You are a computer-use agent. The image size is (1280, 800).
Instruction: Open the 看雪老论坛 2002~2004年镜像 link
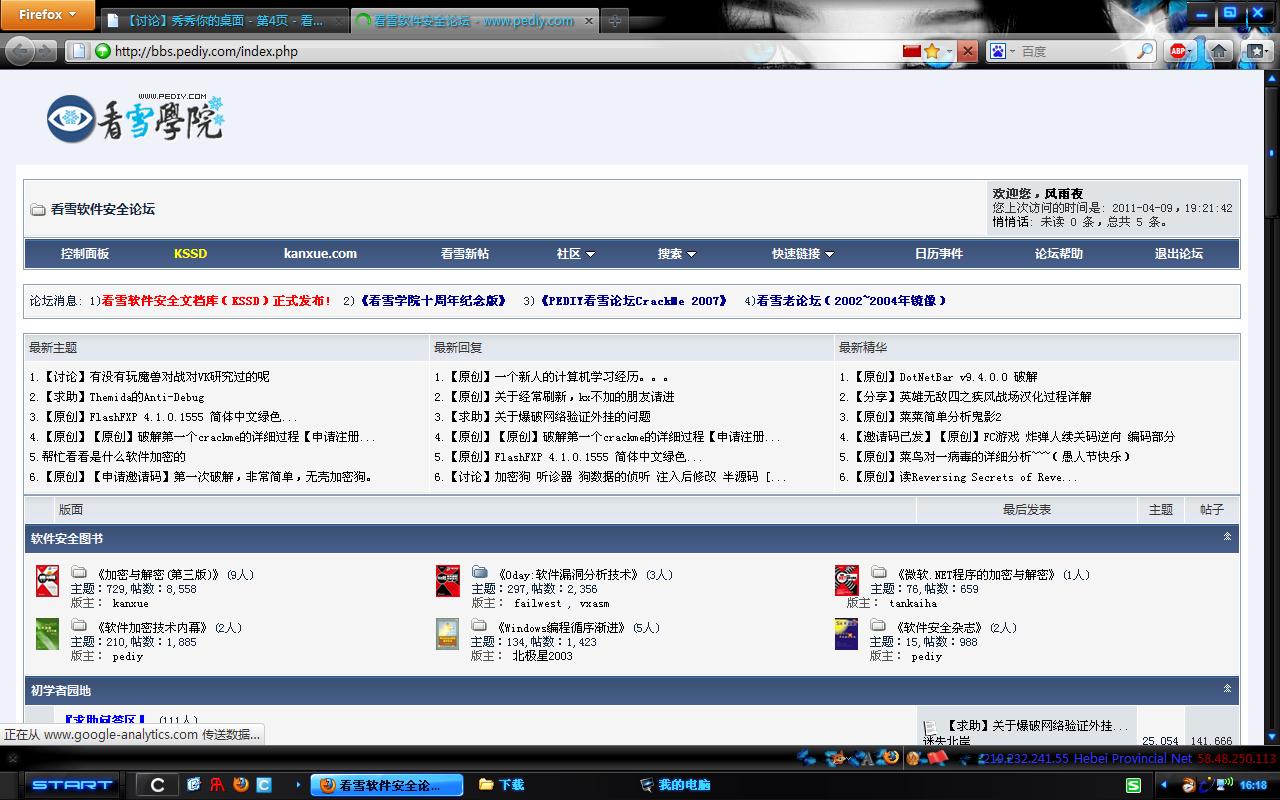click(851, 300)
